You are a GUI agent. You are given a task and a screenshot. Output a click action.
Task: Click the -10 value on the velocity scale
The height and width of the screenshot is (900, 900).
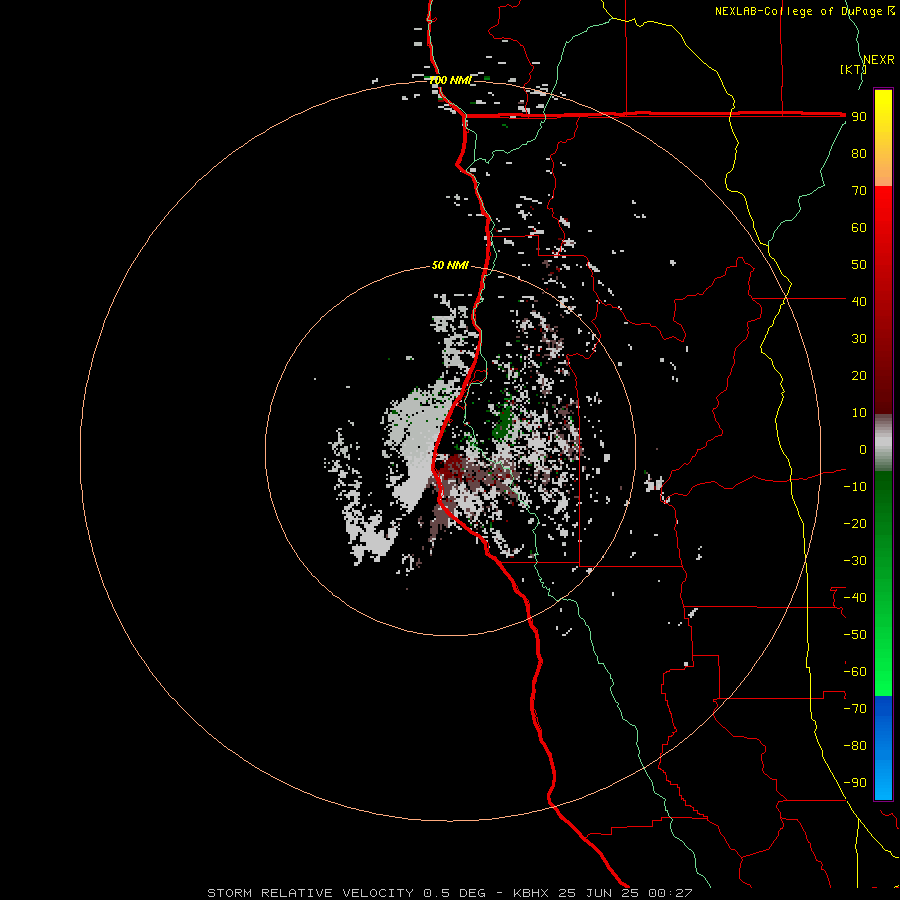point(855,487)
